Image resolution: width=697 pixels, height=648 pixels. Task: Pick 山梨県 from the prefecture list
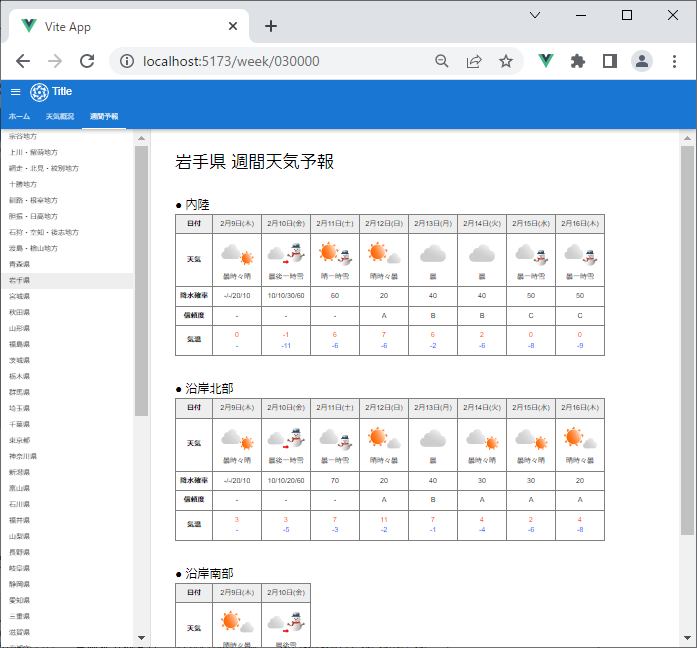pos(67,536)
